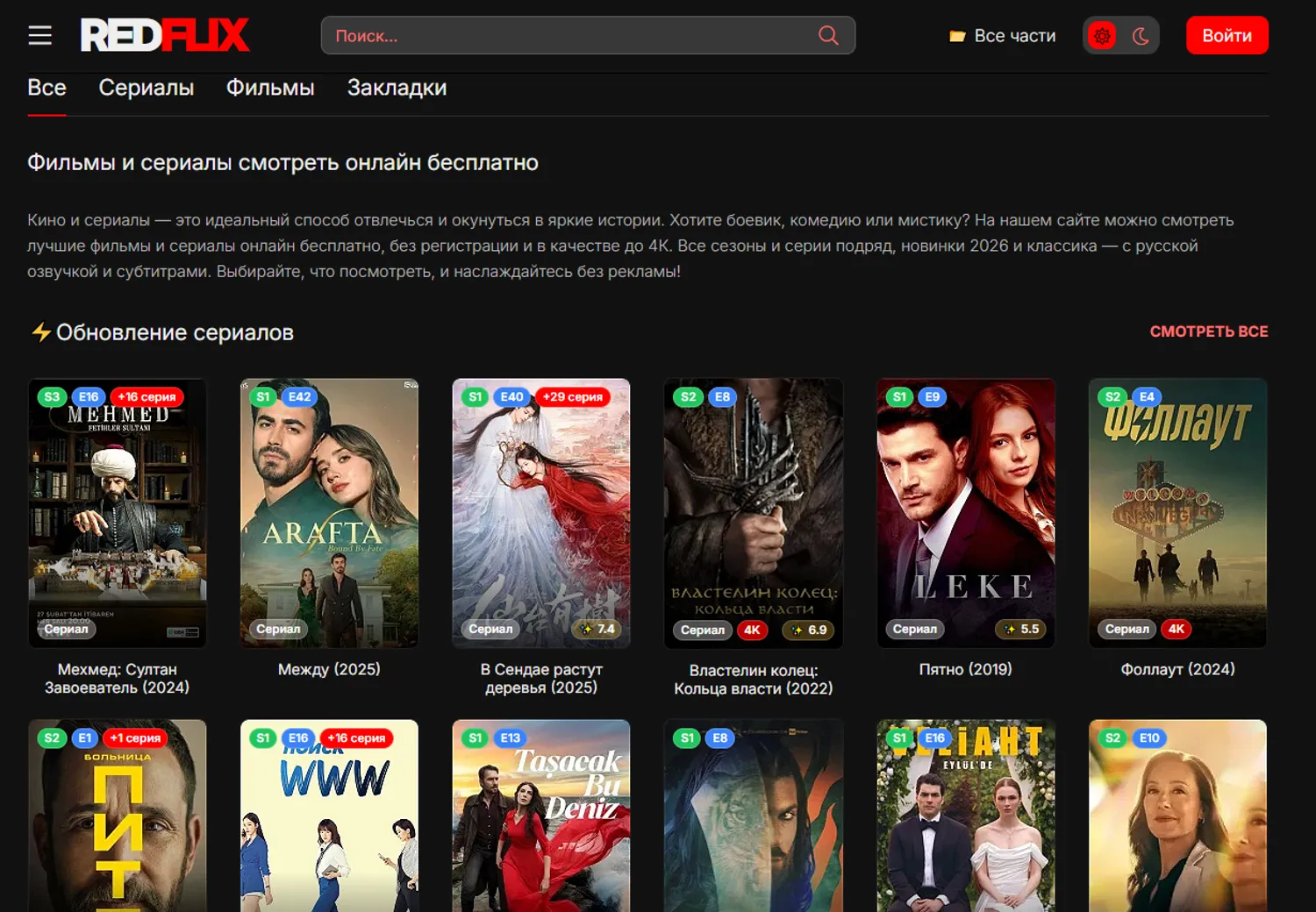The width and height of the screenshot is (1316, 912).
Task: Open the hamburger menu
Action: click(39, 35)
